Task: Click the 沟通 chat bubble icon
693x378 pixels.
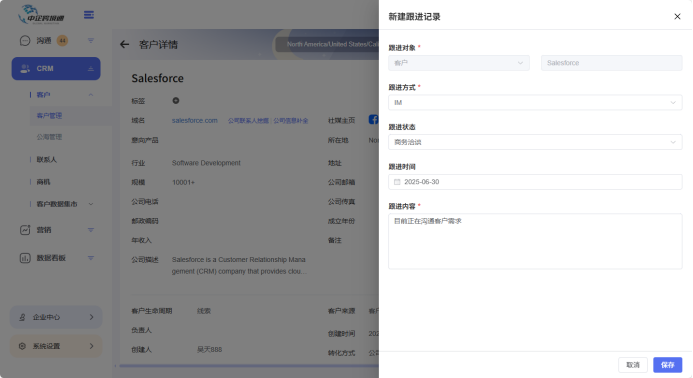Action: tap(25, 41)
